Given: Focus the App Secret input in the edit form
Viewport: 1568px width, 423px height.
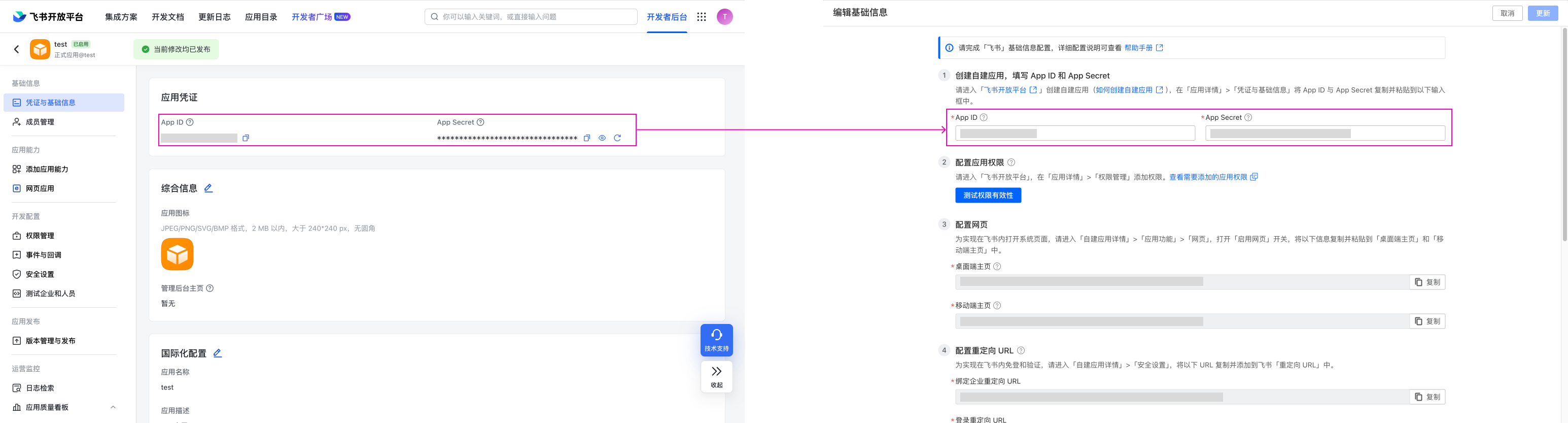Looking at the screenshot, I should click(x=1325, y=134).
